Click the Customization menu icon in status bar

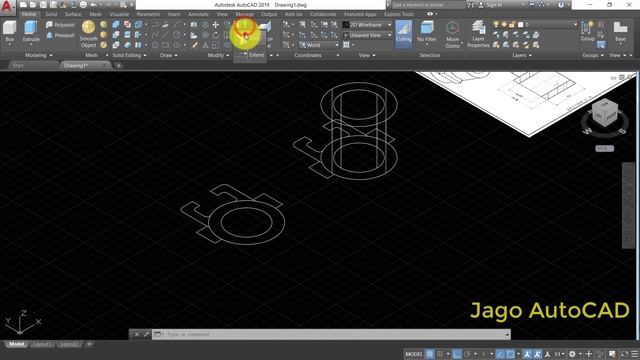(x=635, y=354)
